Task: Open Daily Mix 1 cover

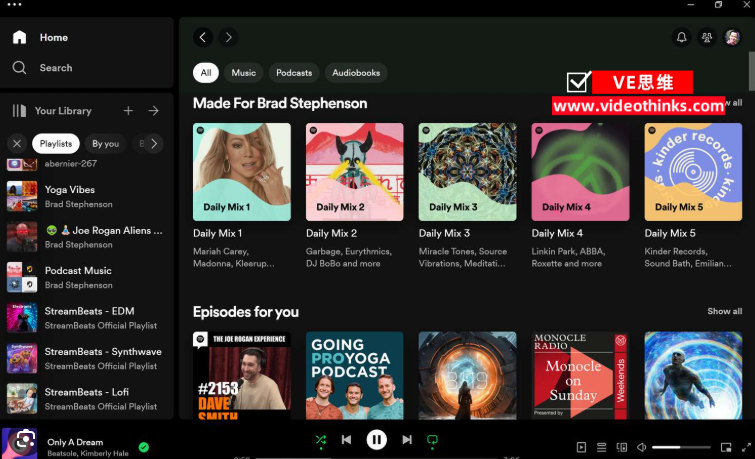Action: [x=242, y=172]
